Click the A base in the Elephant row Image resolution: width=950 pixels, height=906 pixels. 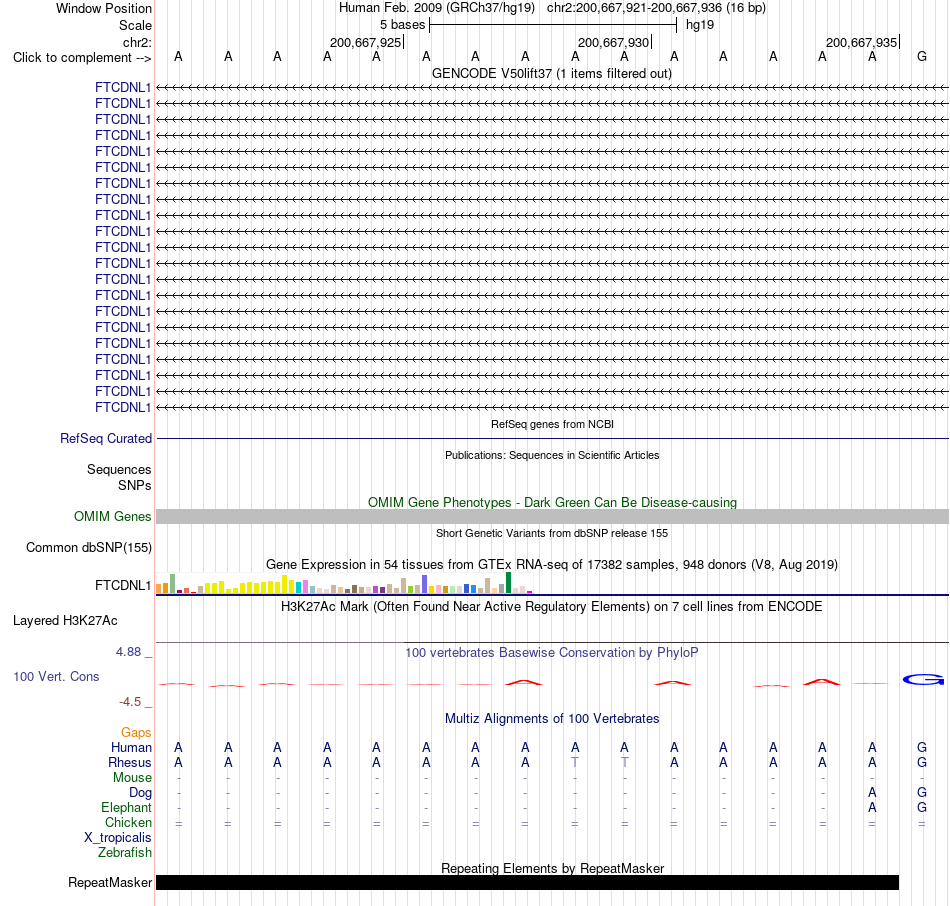(872, 807)
